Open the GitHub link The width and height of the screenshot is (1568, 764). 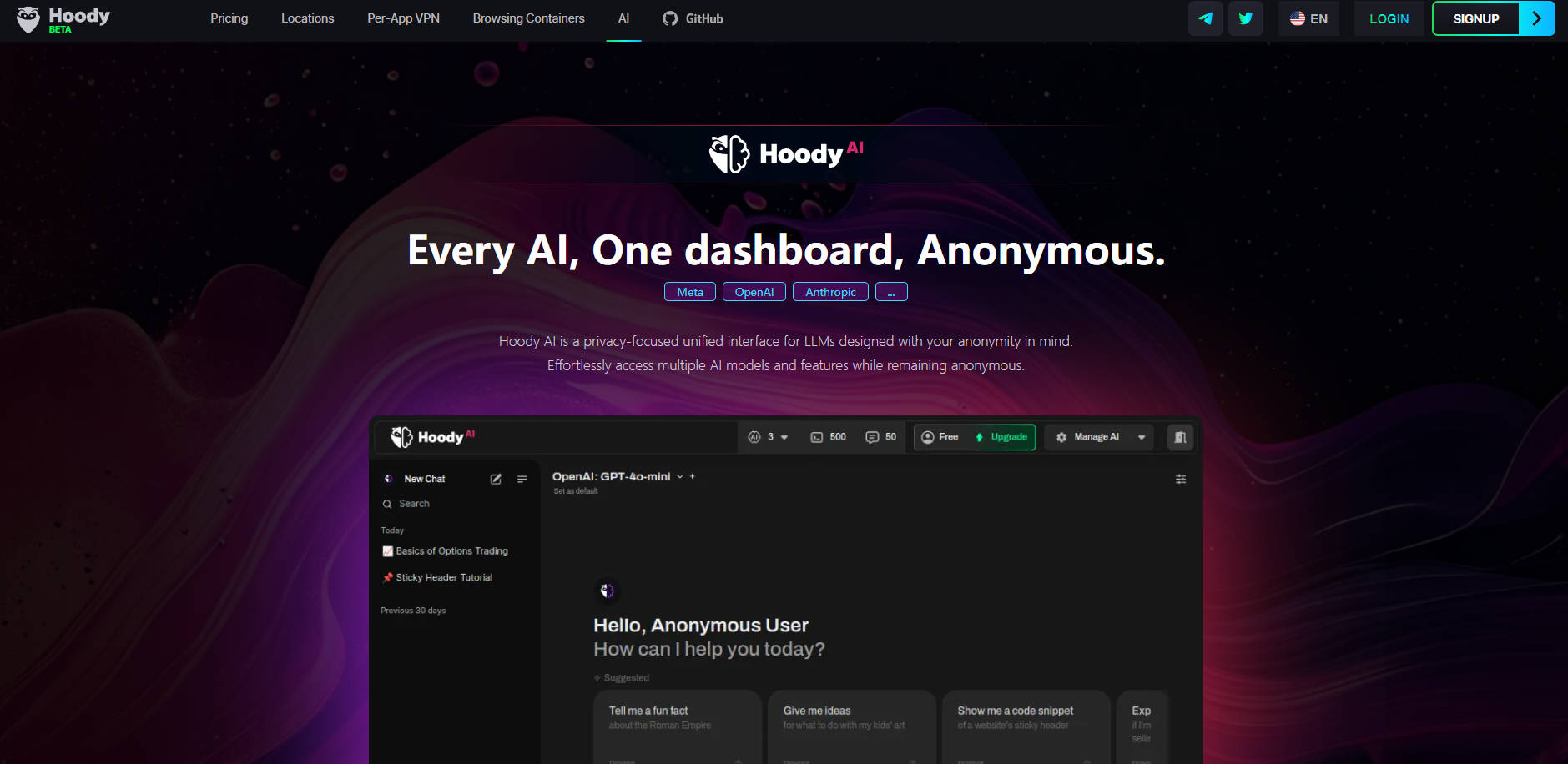tap(693, 18)
